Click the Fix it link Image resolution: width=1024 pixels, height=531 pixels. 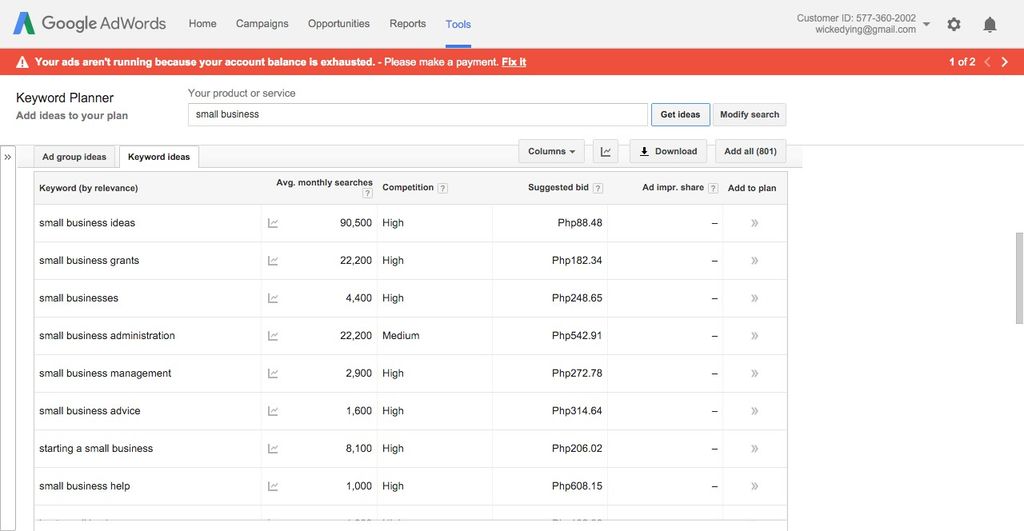click(x=513, y=62)
